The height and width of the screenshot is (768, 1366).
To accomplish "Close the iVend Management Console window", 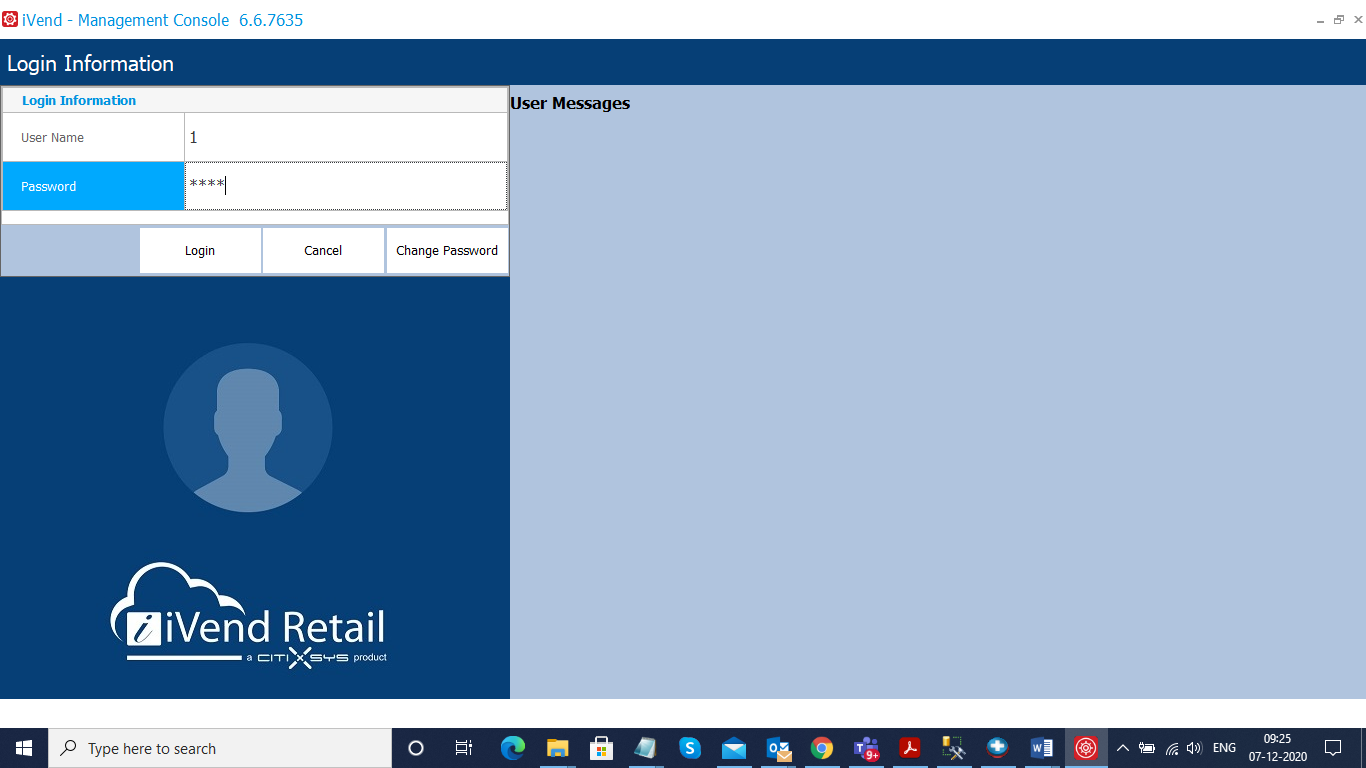I will point(1356,20).
